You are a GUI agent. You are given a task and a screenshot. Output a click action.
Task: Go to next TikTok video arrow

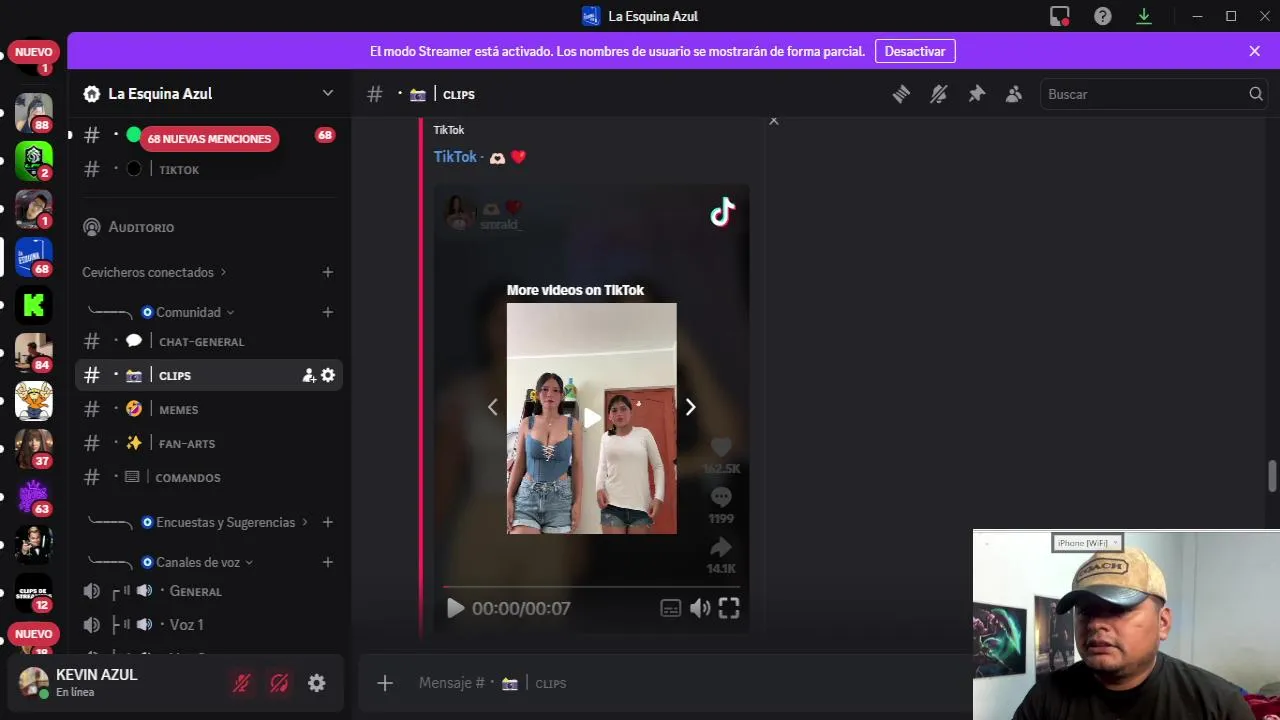[690, 407]
